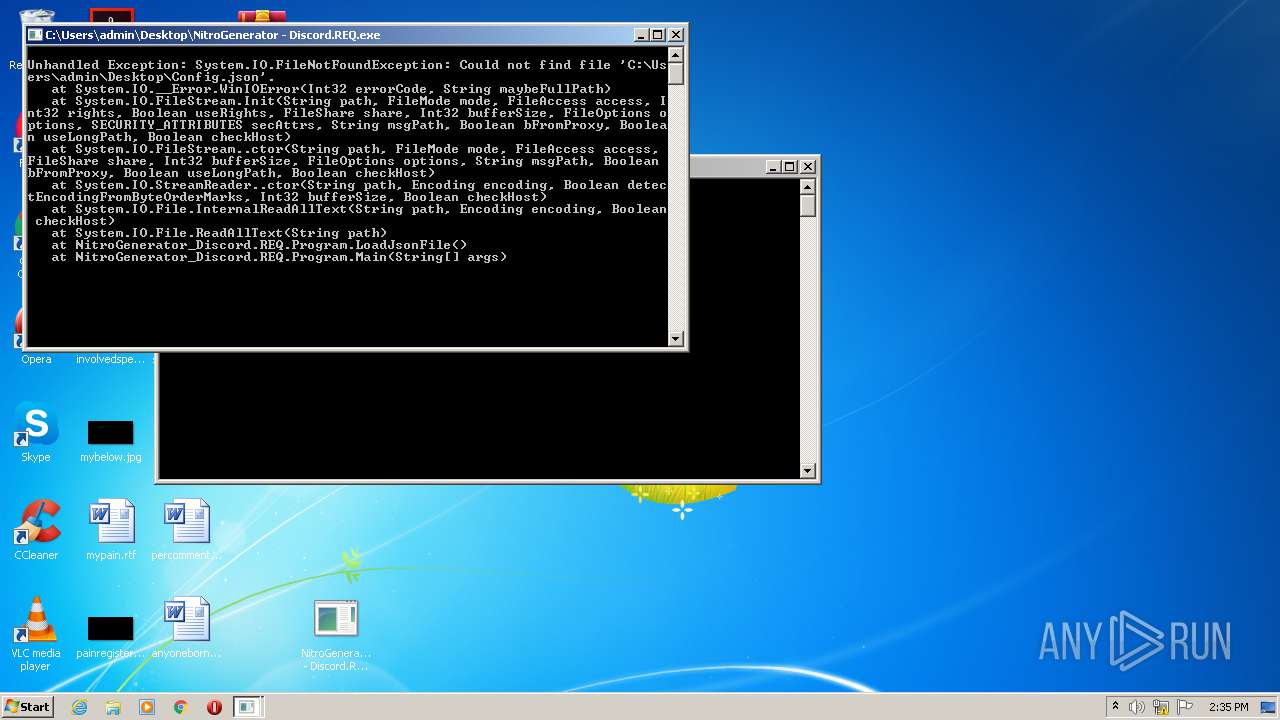Maximize the rear console window
The width and height of the screenshot is (1280, 720).
tap(790, 167)
